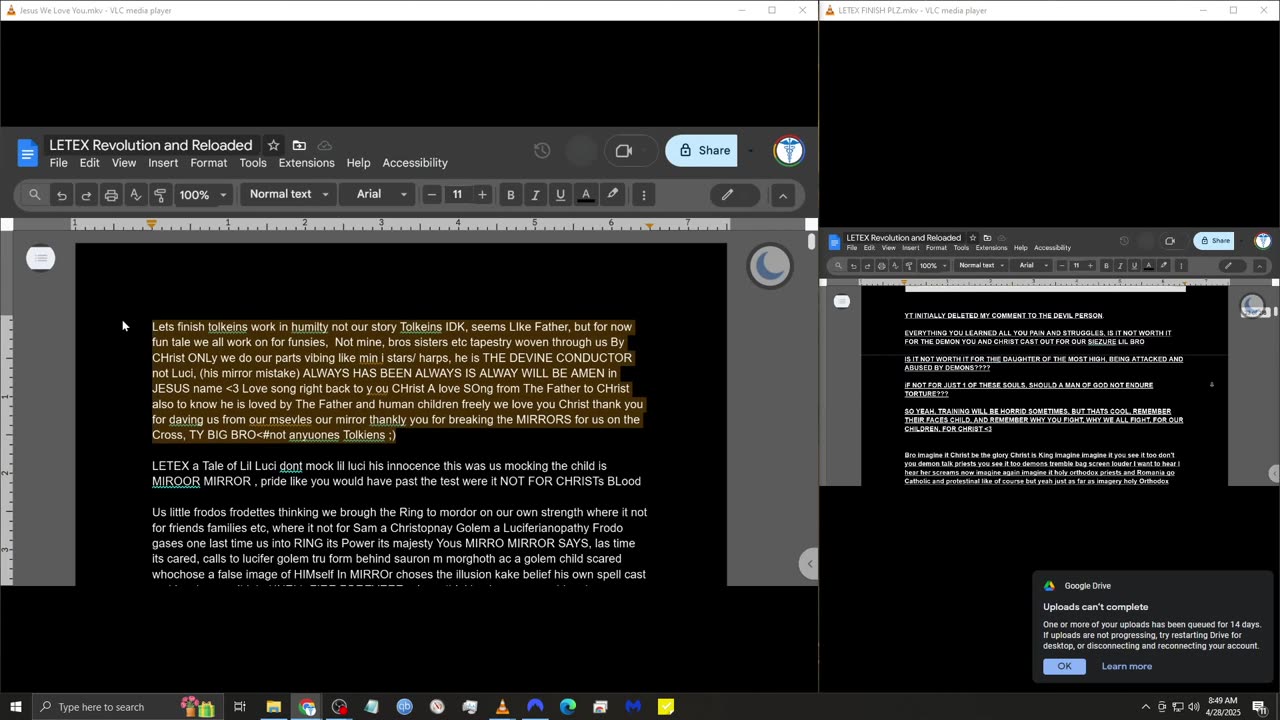
Task: Open highlight color pen in left Docs toolbar
Action: tap(612, 194)
